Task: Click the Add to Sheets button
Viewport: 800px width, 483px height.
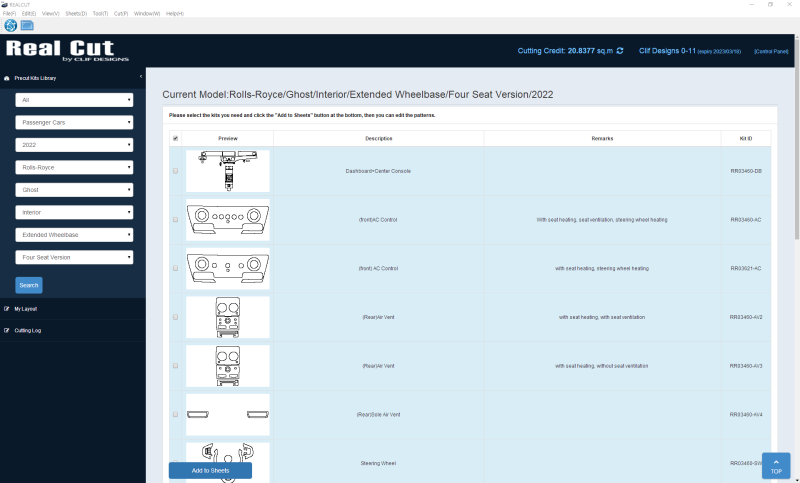Action: point(210,470)
